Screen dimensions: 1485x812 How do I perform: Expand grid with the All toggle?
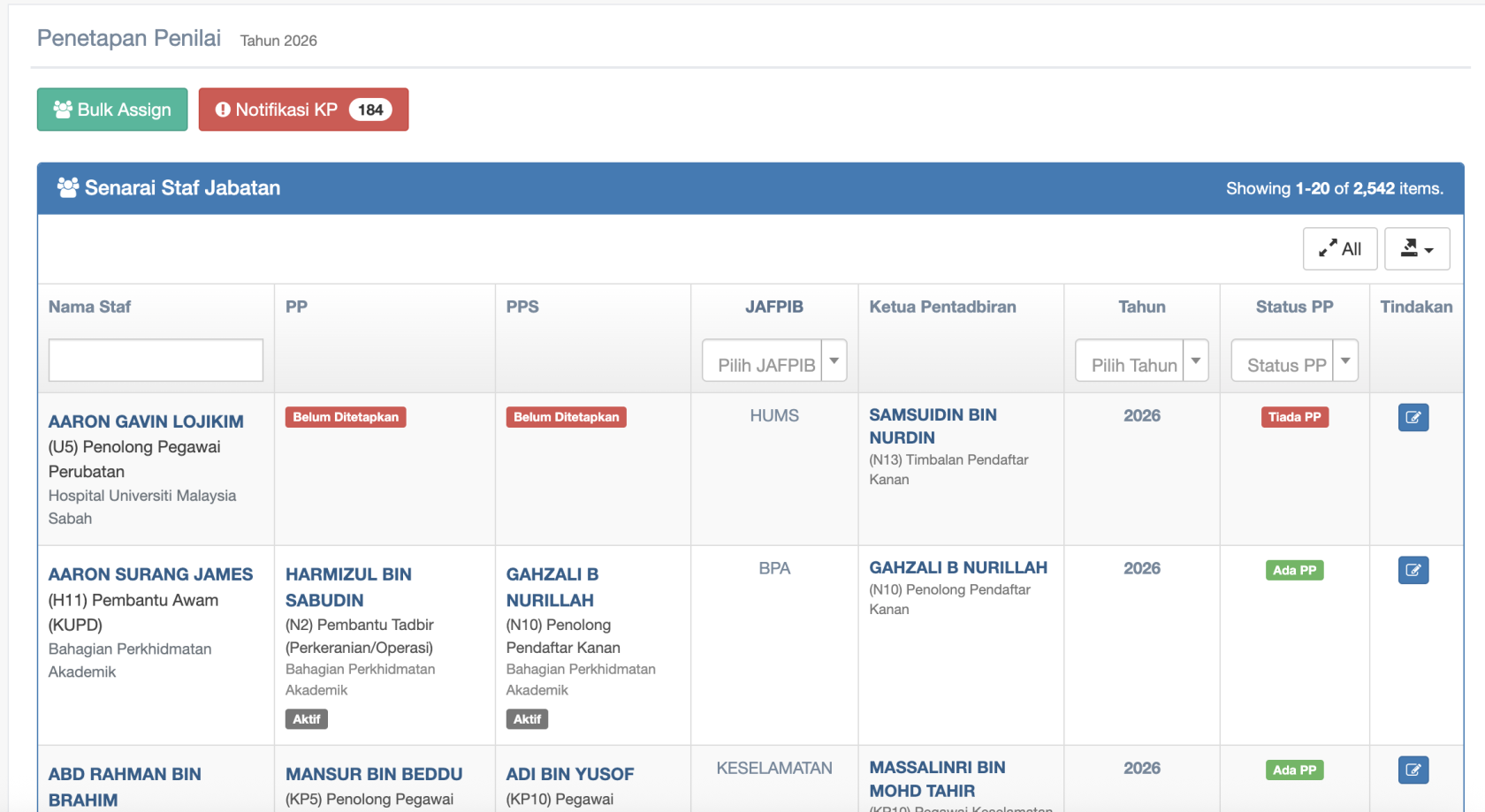coord(1339,249)
